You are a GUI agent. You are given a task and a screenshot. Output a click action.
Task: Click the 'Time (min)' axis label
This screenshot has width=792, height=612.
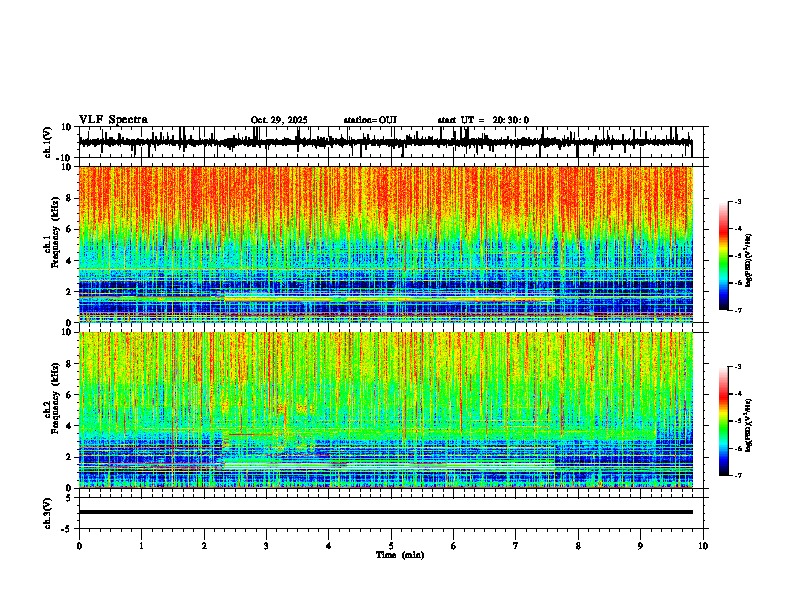400,555
